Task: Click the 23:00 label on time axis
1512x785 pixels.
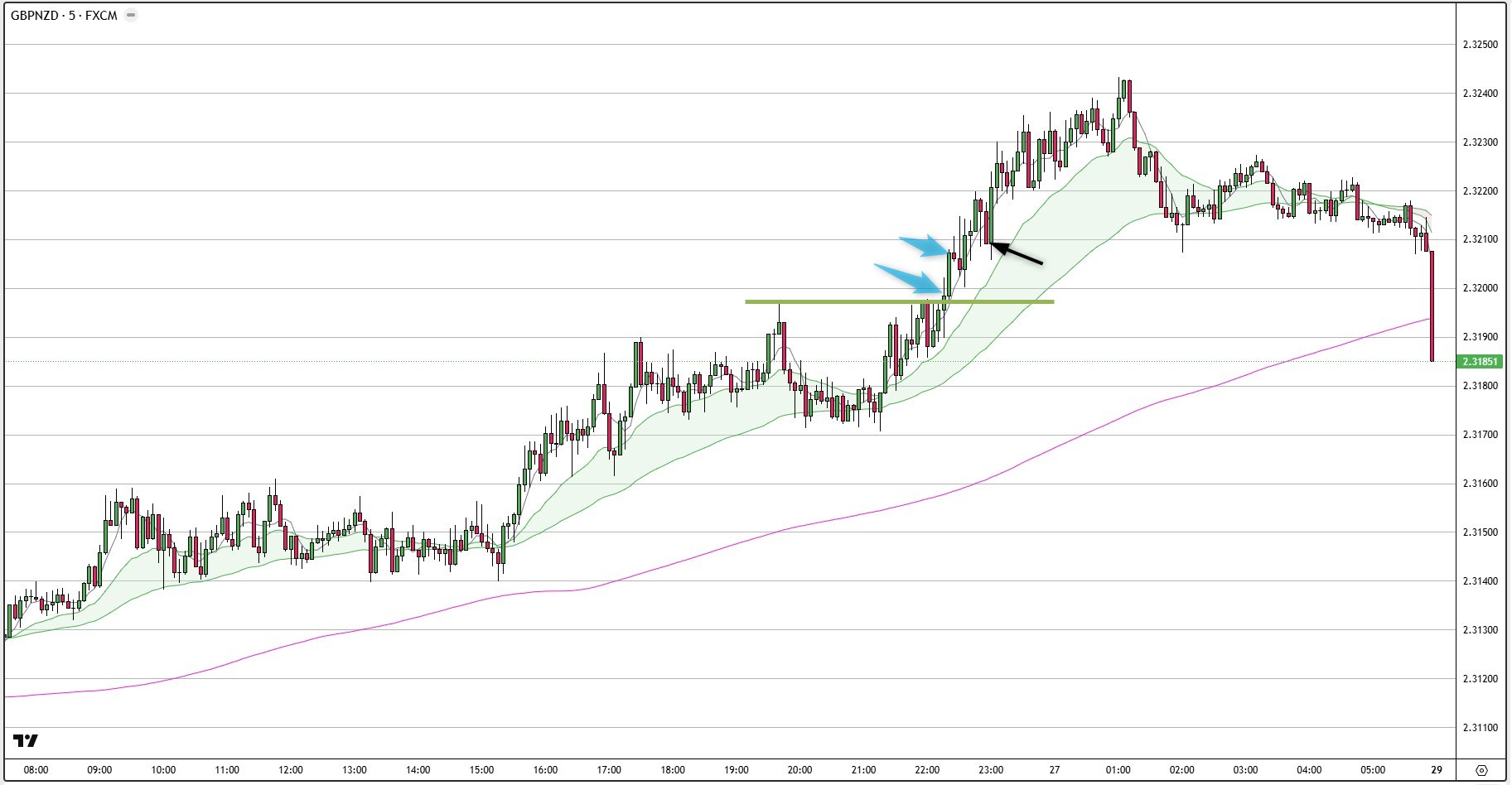Action: coord(991,770)
